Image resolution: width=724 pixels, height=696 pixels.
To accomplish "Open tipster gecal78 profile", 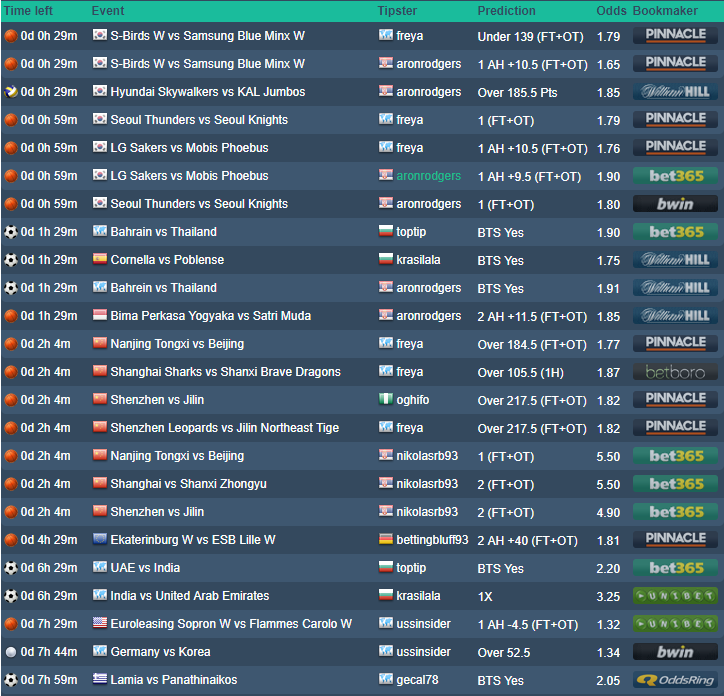I will (417, 680).
